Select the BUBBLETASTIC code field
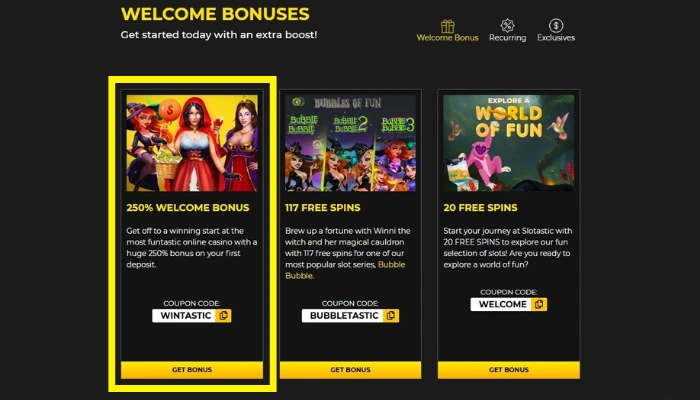The width and height of the screenshot is (700, 400). point(343,316)
